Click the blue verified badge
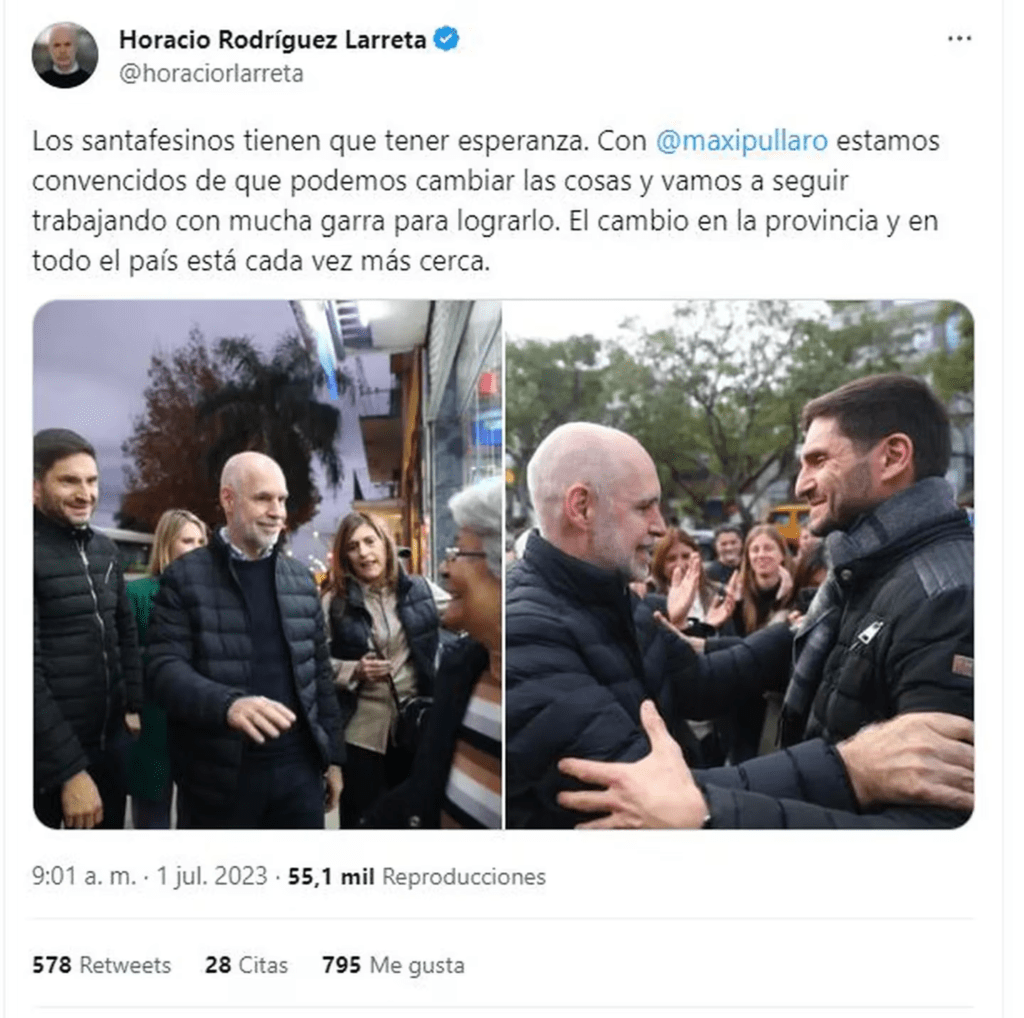Viewport: 1024px width, 1018px height. click(447, 39)
